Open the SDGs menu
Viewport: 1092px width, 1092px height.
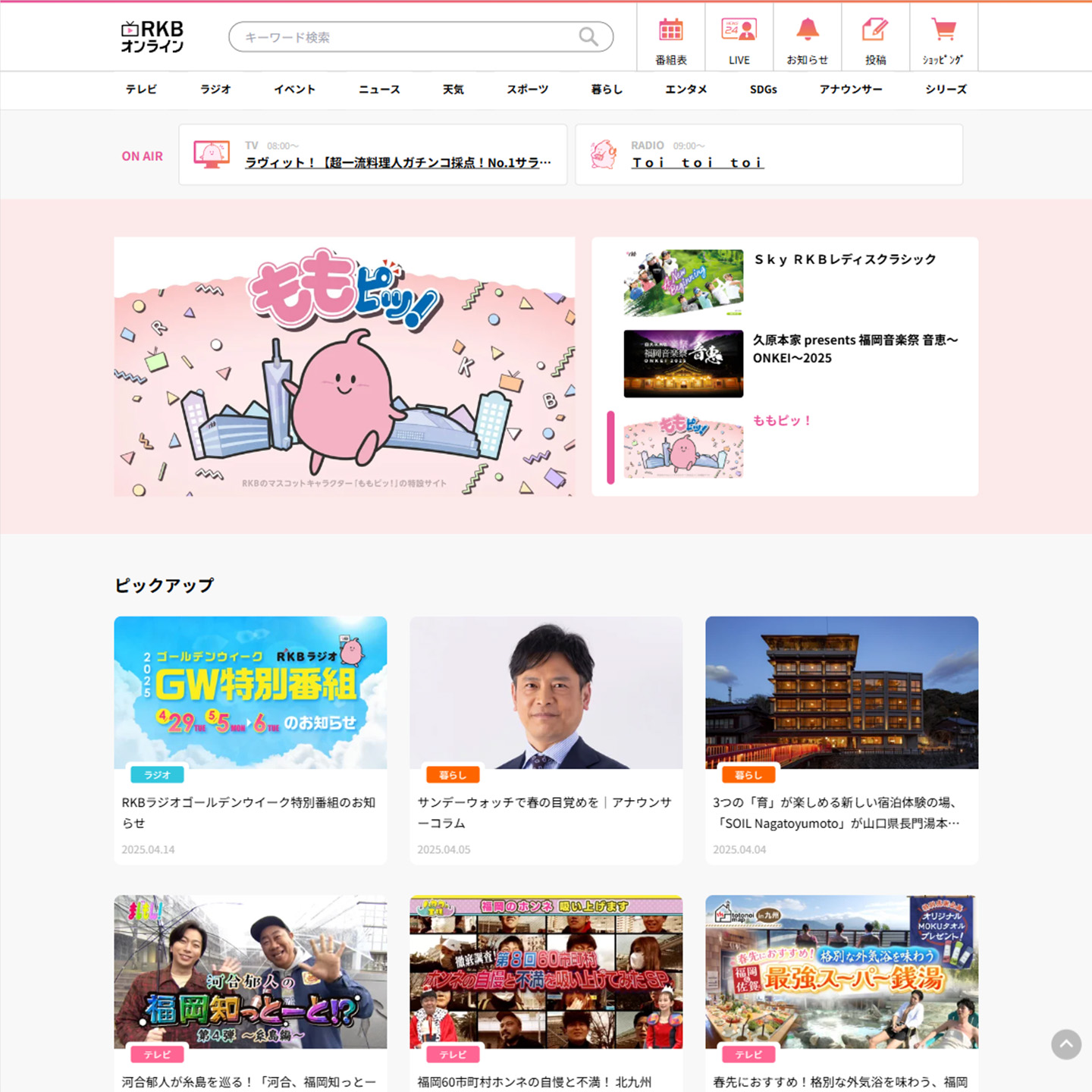click(764, 89)
